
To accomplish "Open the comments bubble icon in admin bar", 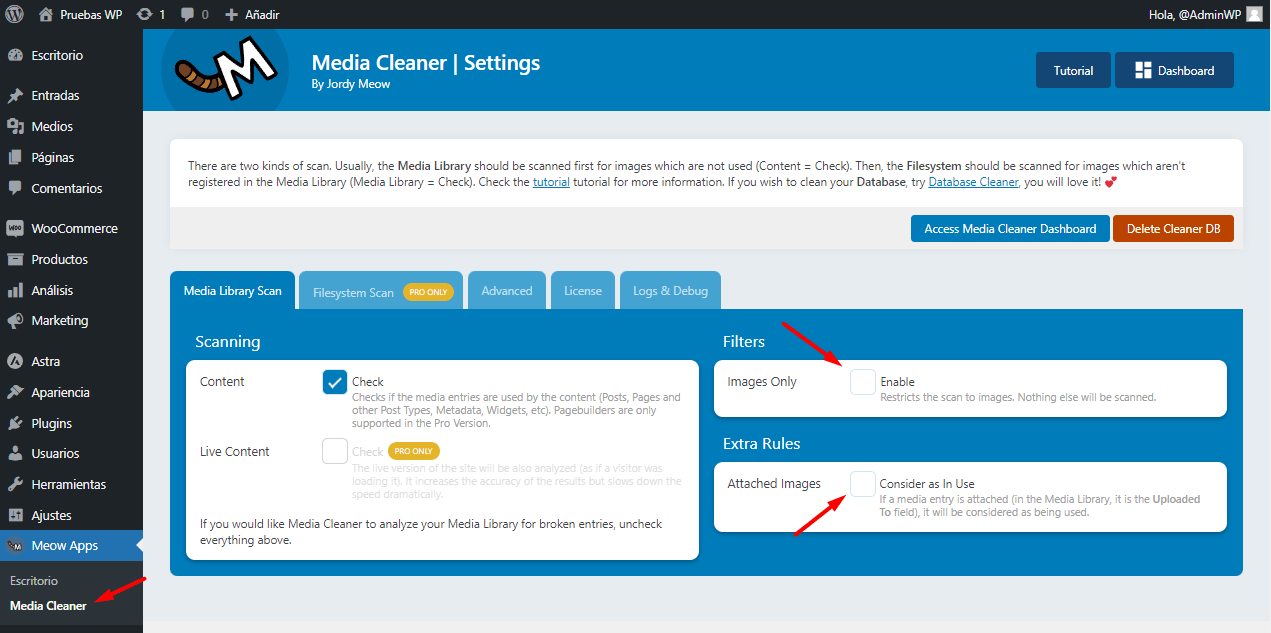I will (187, 15).
